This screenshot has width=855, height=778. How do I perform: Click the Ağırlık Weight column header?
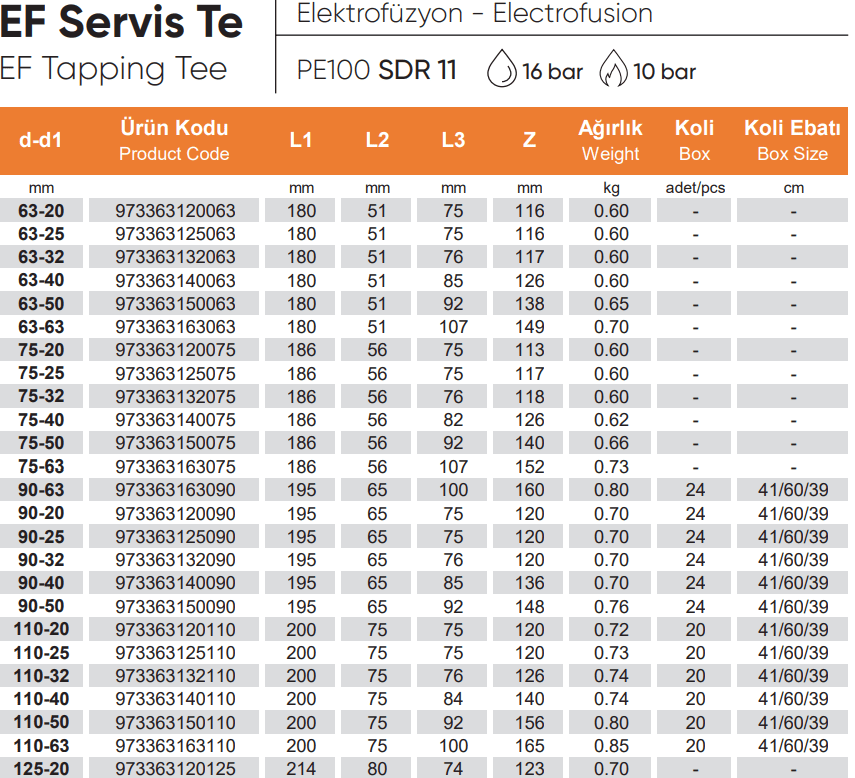610,140
